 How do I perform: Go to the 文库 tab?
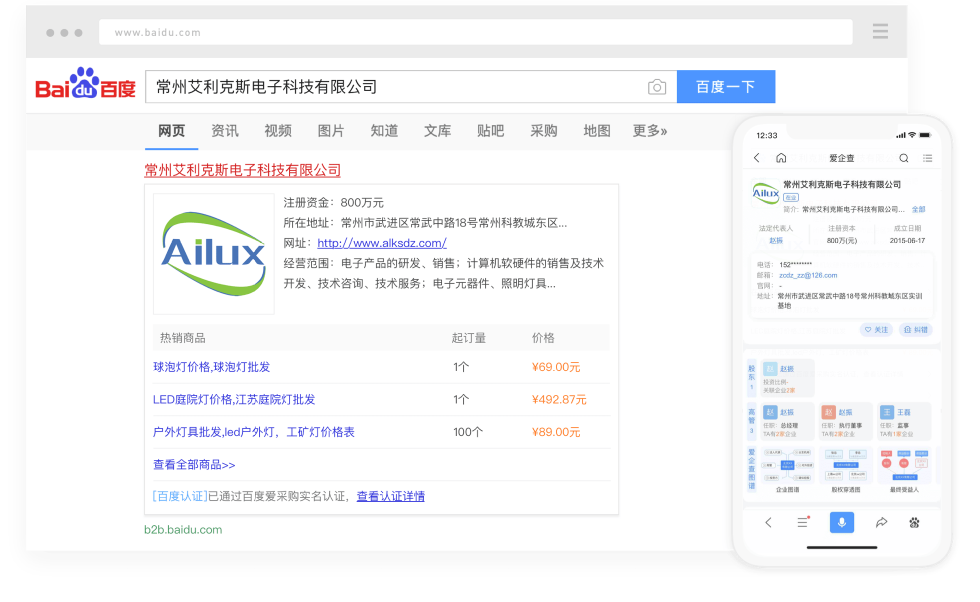pyautogui.click(x=437, y=131)
